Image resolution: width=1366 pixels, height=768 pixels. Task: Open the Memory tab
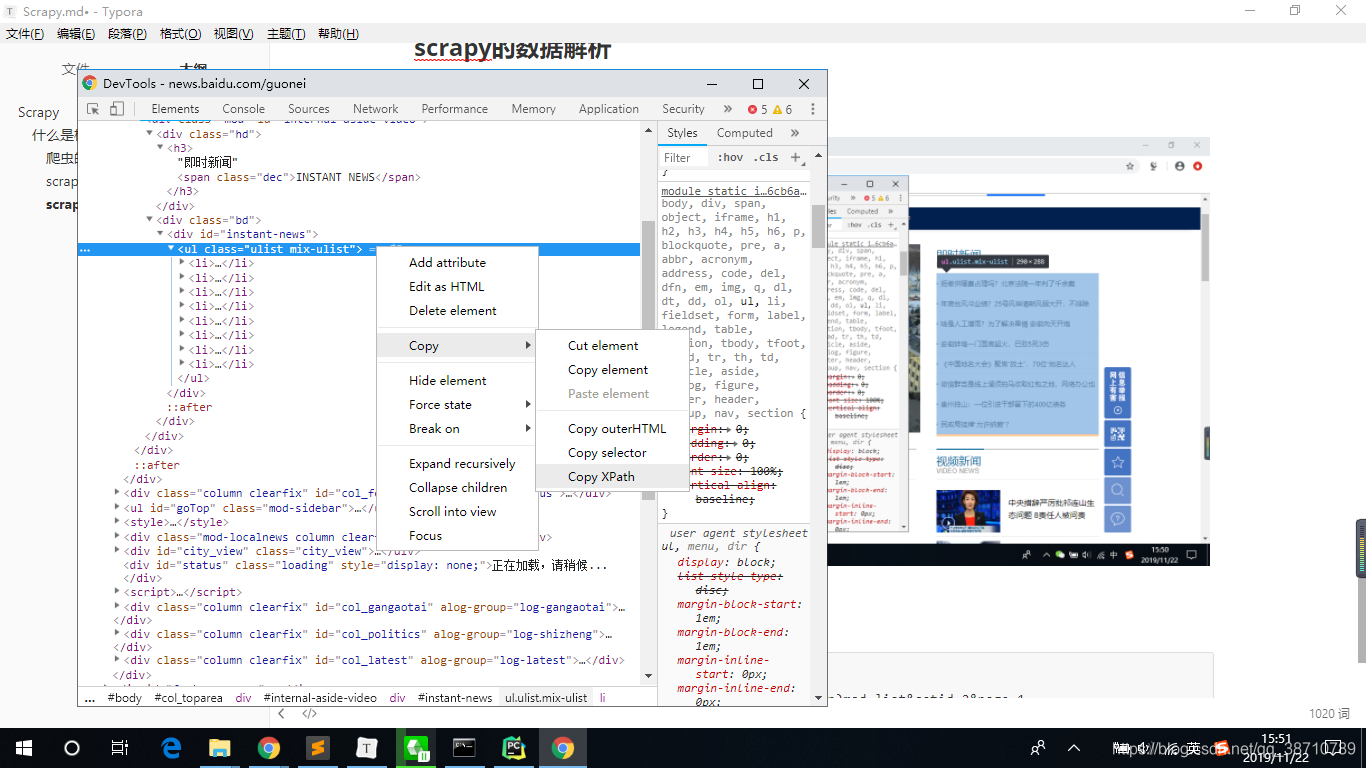[534, 109]
